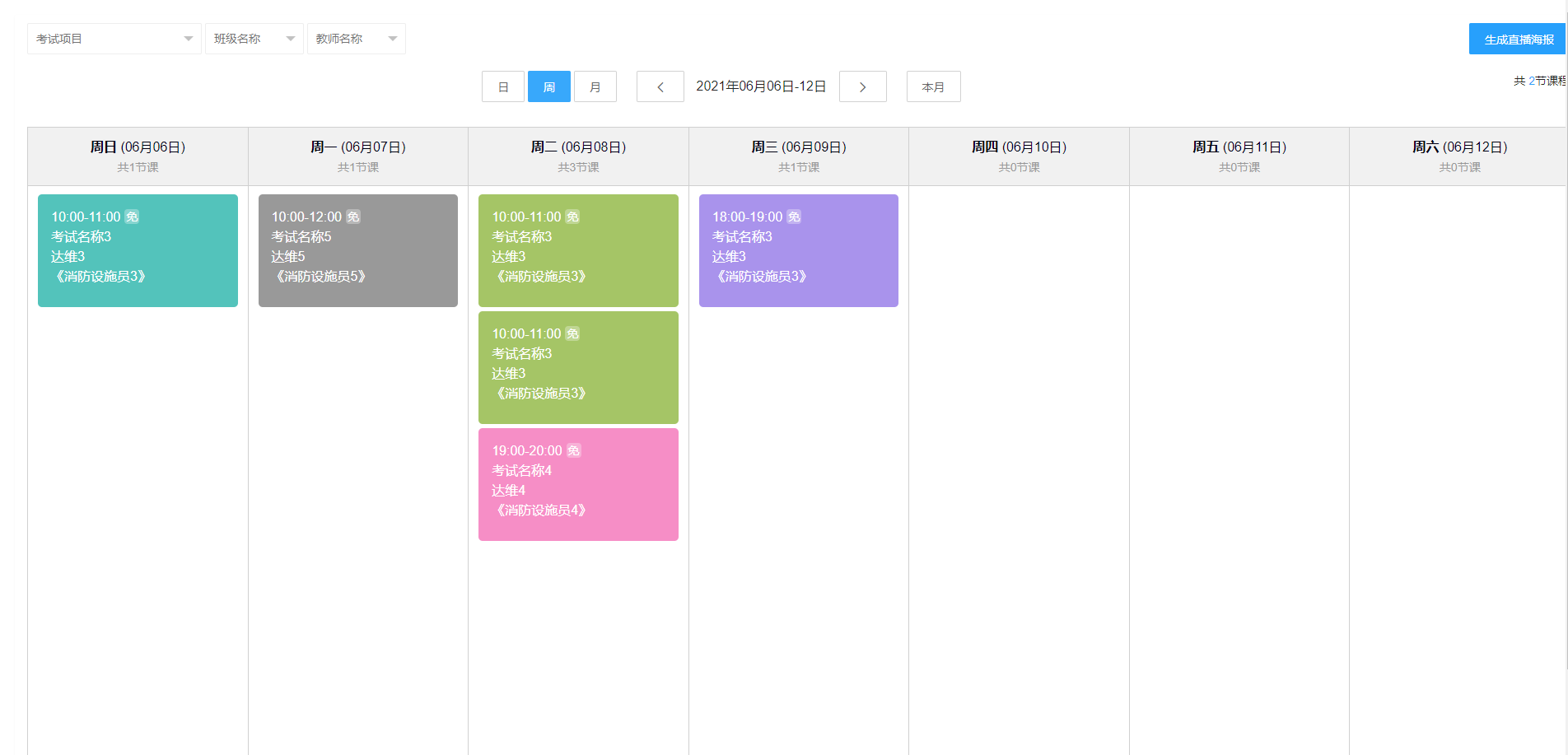Click 免 badge on second green Tuesday course
1568x755 pixels.
point(574,333)
